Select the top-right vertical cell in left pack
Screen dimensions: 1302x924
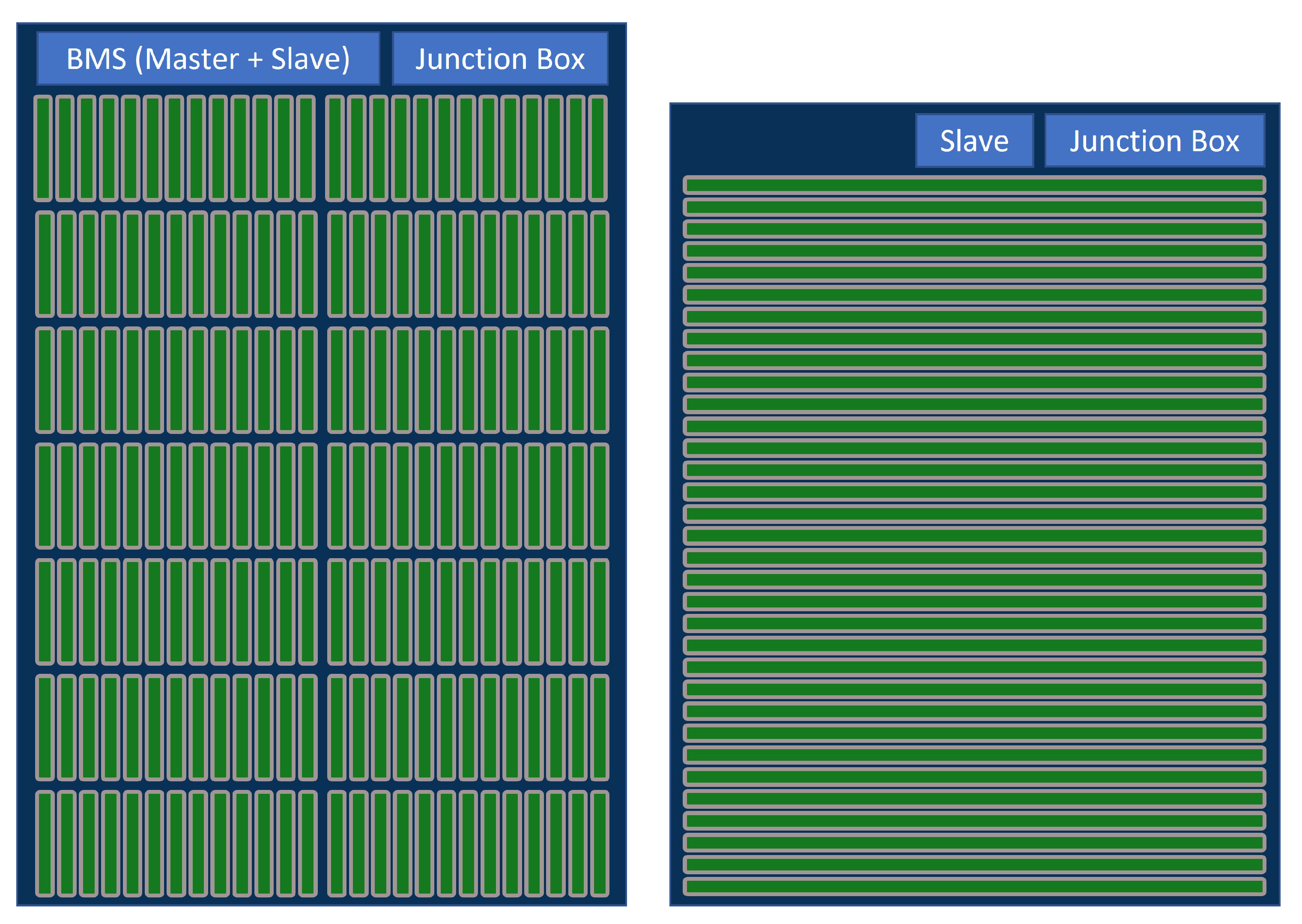click(598, 149)
